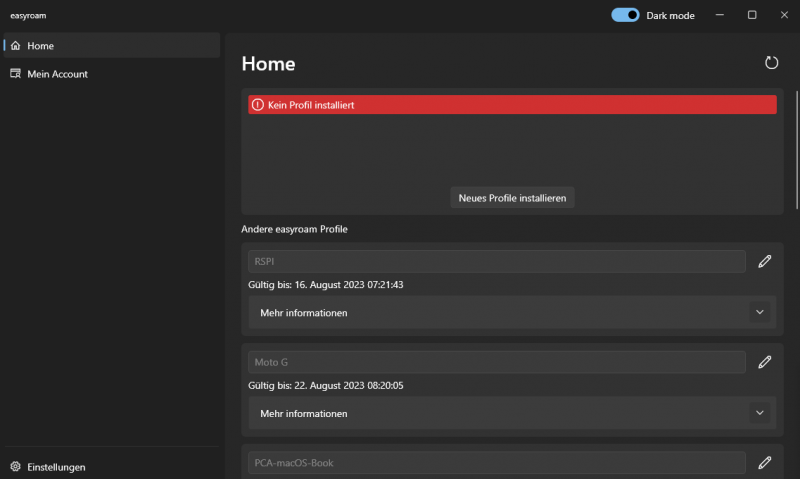Open Mein Account page
Viewport: 800px width, 479px height.
112,73
